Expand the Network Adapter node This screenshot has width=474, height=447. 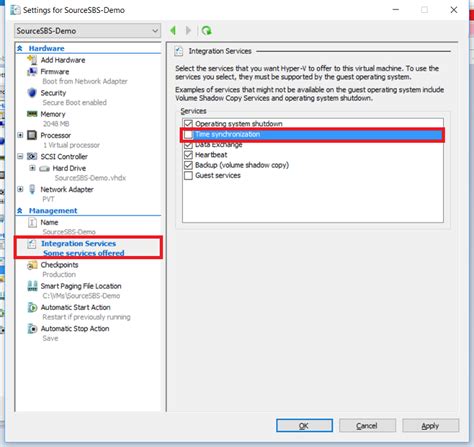20,189
